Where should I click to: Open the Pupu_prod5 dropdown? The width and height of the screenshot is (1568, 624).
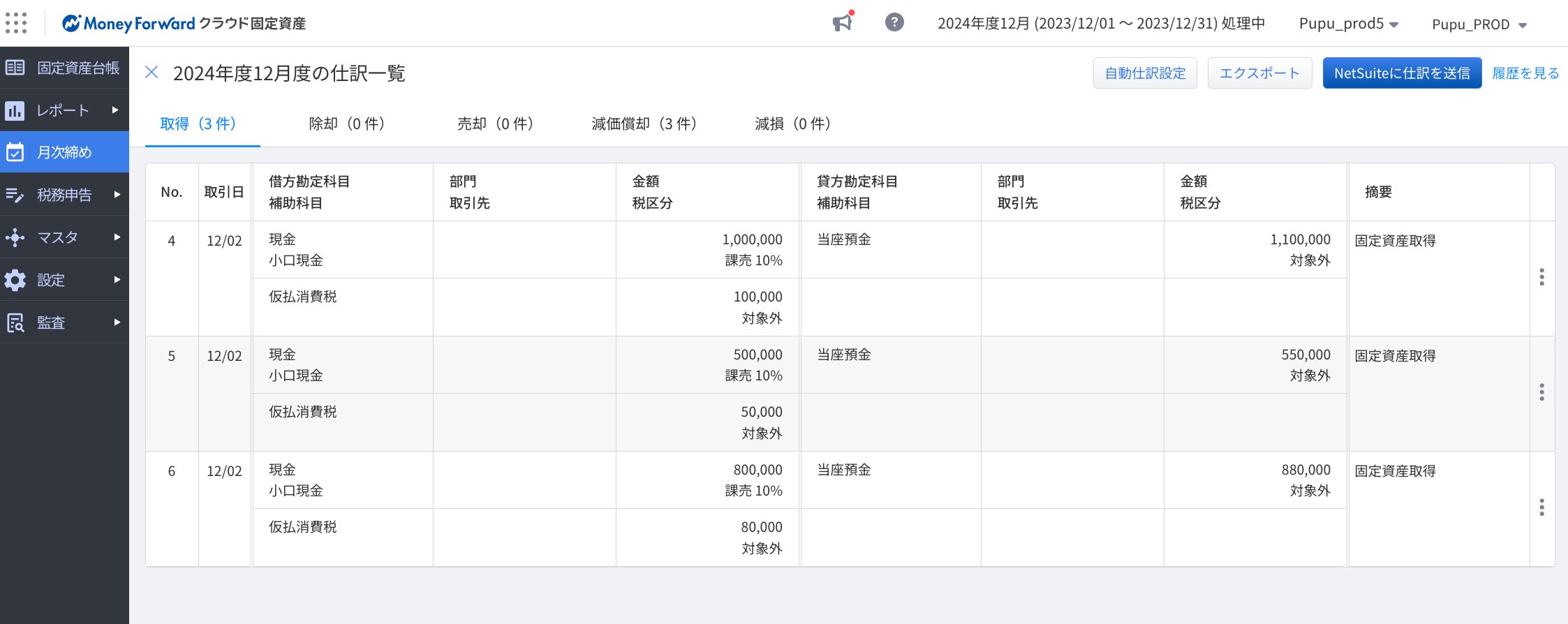pos(1349,24)
